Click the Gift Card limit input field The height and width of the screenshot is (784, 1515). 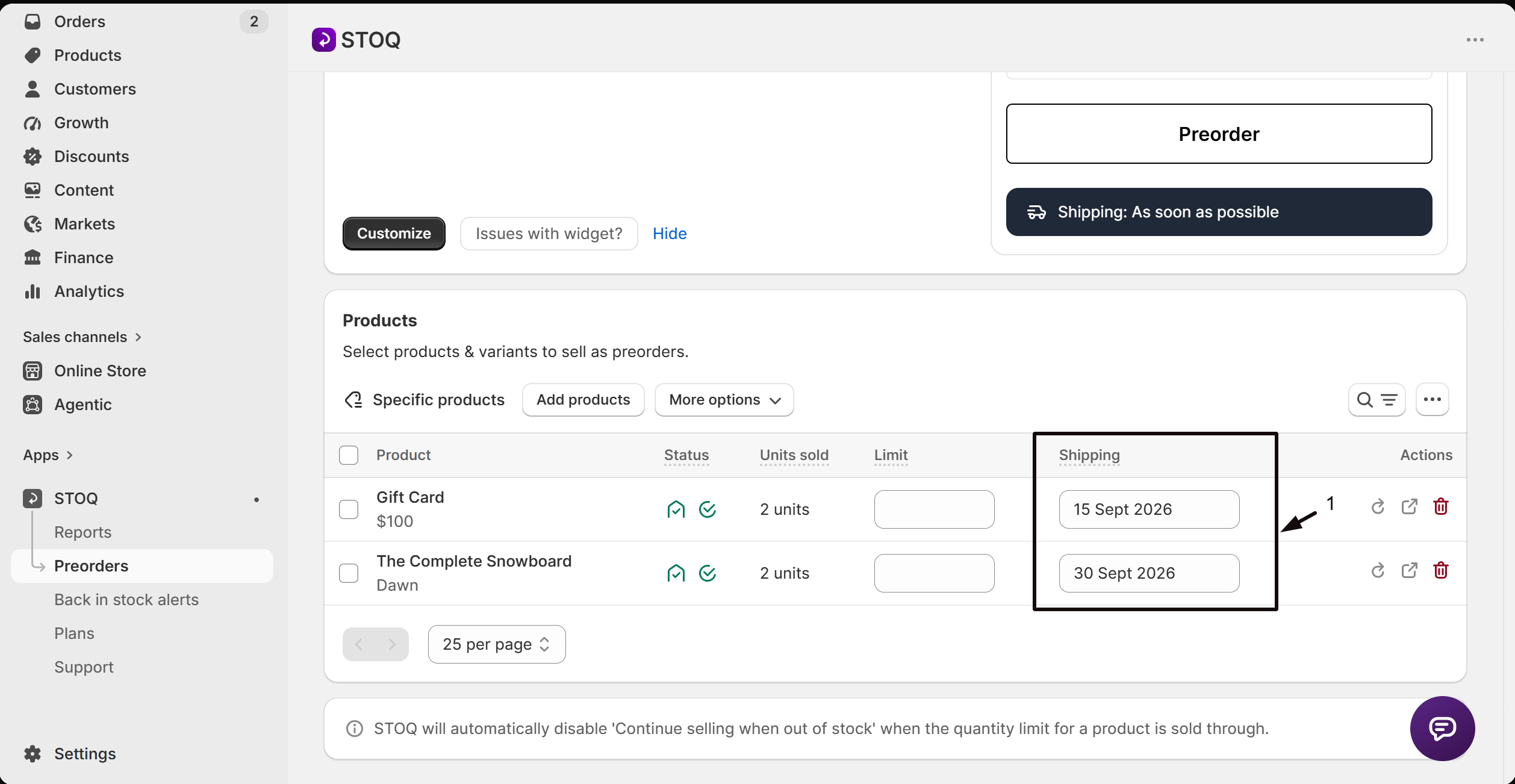934,509
